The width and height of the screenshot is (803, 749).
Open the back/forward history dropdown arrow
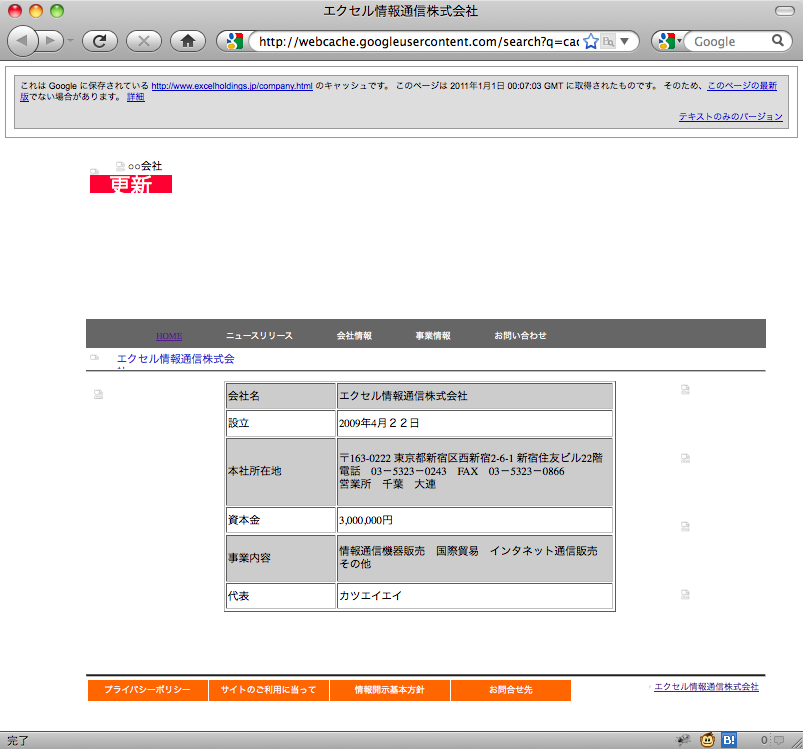(x=71, y=40)
